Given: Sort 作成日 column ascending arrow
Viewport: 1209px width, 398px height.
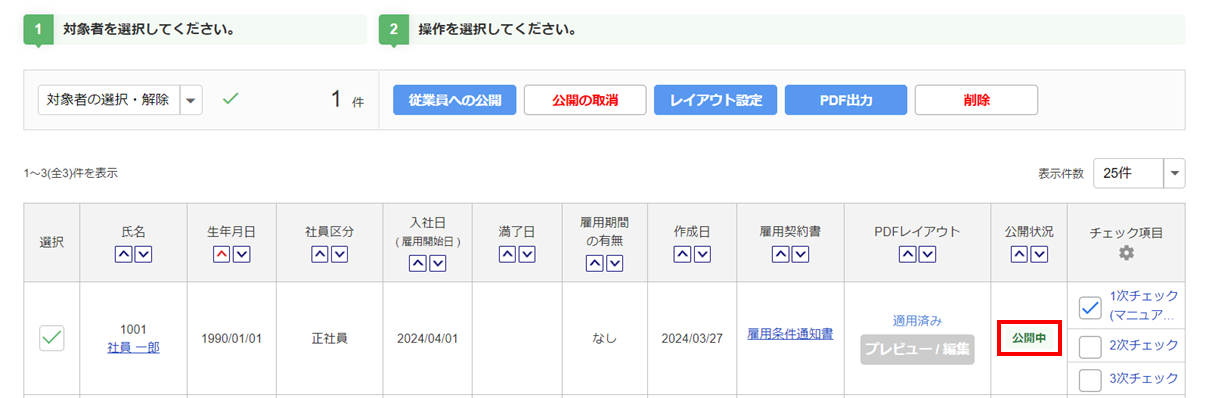Looking at the screenshot, I should point(683,254).
